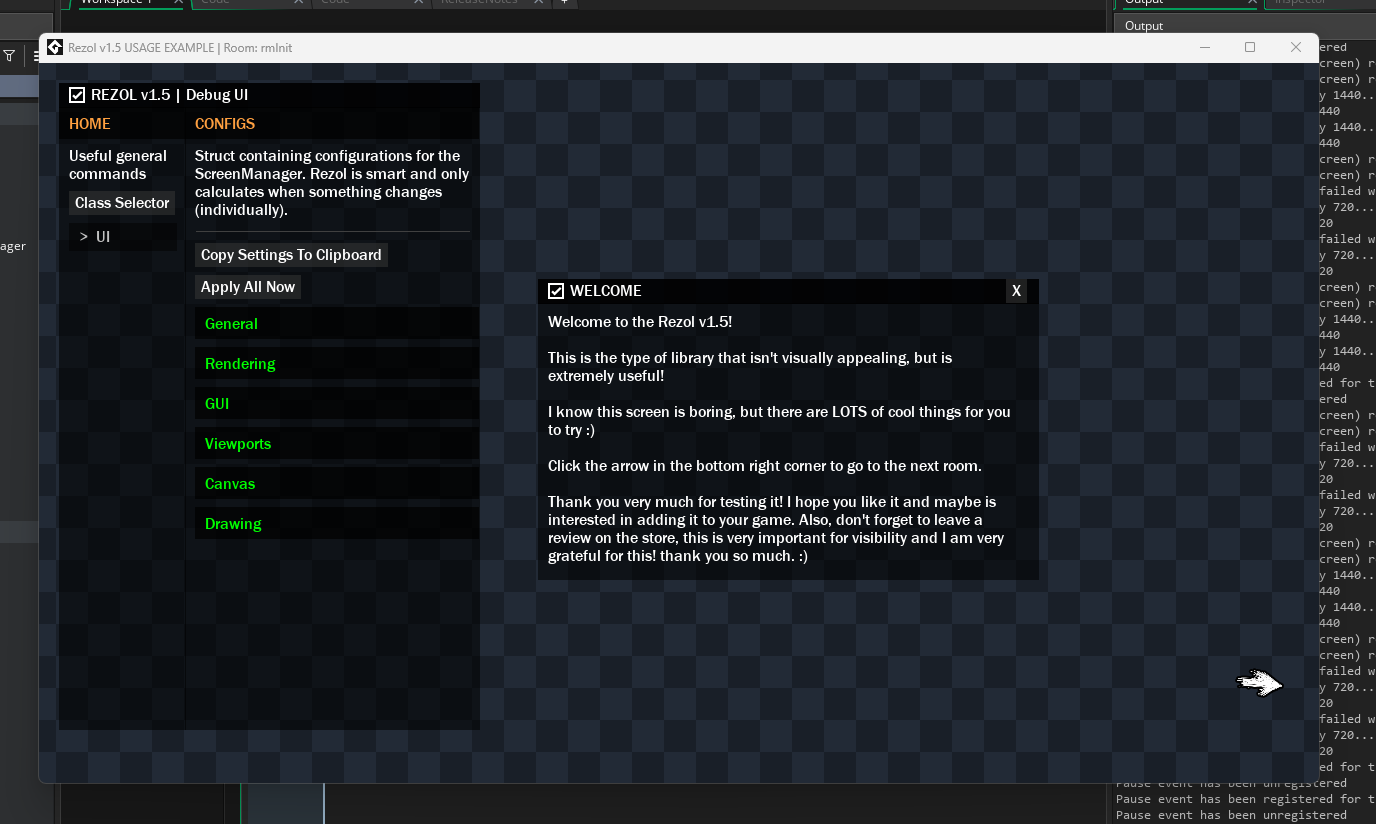
Task: Toggle the REZOL v1.5 Debug UI checkbox
Action: click(77, 95)
